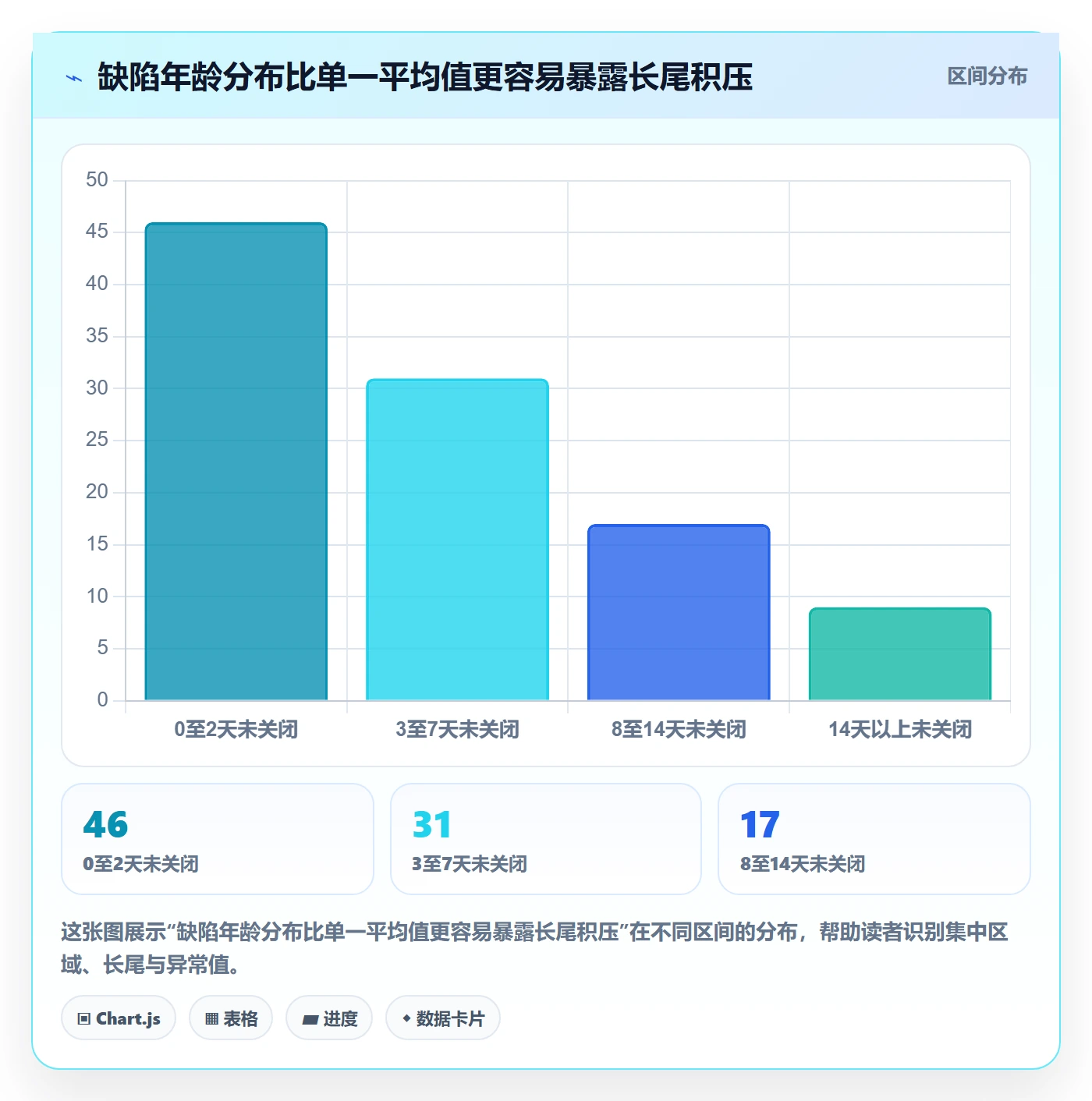Viewport: 1092px width, 1101px height.
Task: Click x-axis label 3至7天未关闭
Action: click(458, 730)
